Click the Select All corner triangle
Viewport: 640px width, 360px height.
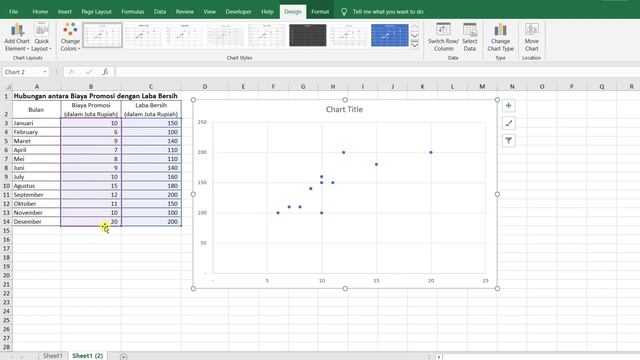click(x=7, y=87)
